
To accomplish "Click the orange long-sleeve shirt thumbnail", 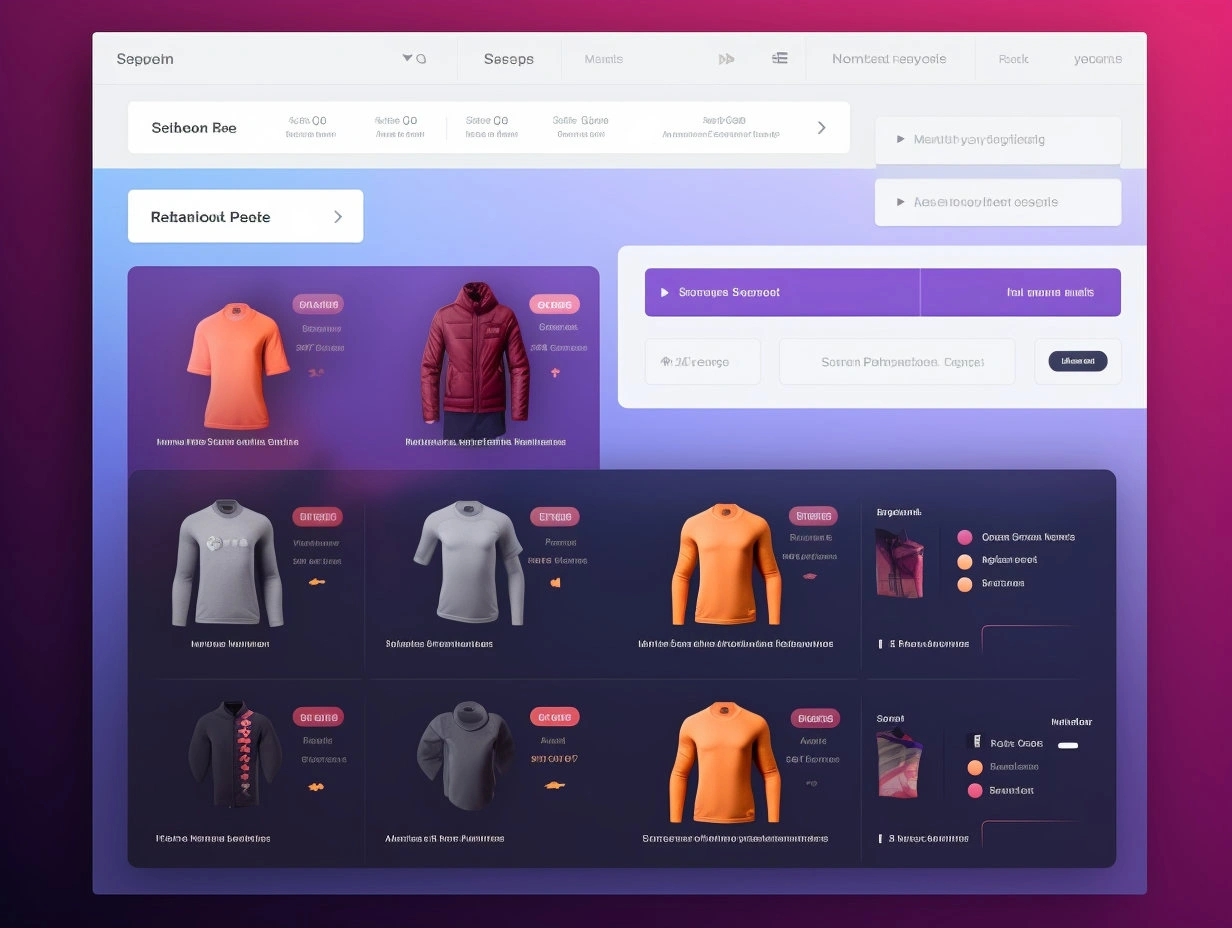I will click(725, 565).
